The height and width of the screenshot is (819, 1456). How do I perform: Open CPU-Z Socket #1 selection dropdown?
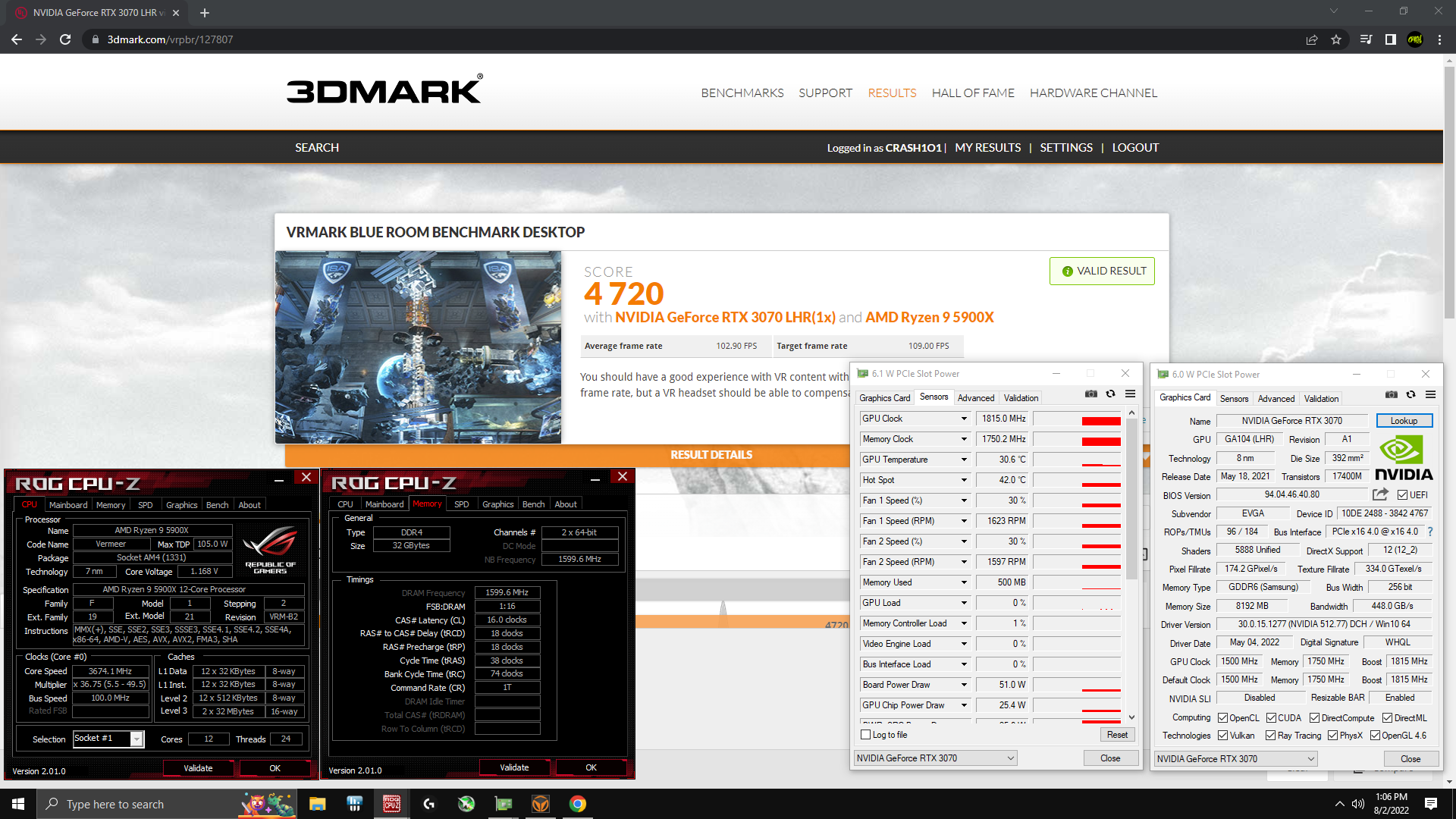108,739
